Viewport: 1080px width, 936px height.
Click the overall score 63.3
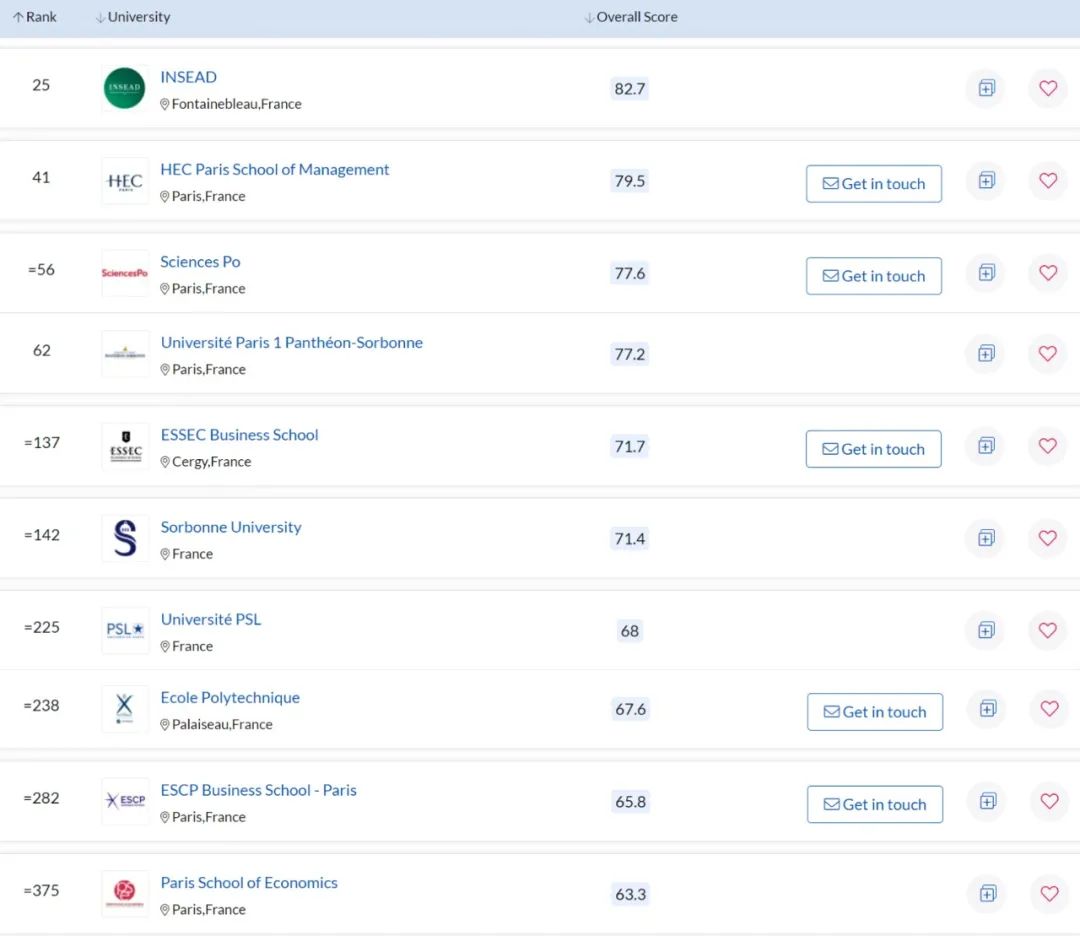coord(630,894)
